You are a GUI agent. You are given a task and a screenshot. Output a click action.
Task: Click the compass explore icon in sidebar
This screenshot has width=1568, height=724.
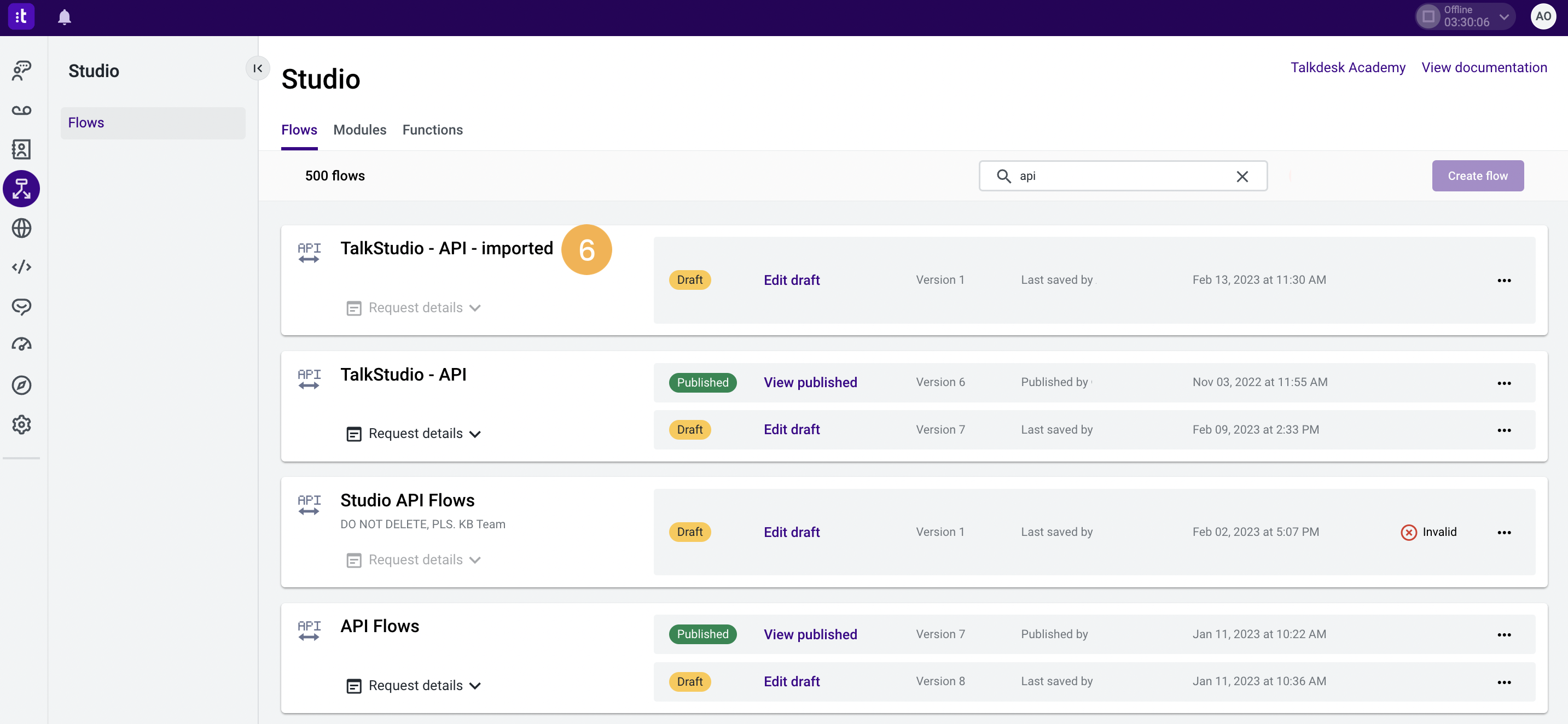coord(21,385)
